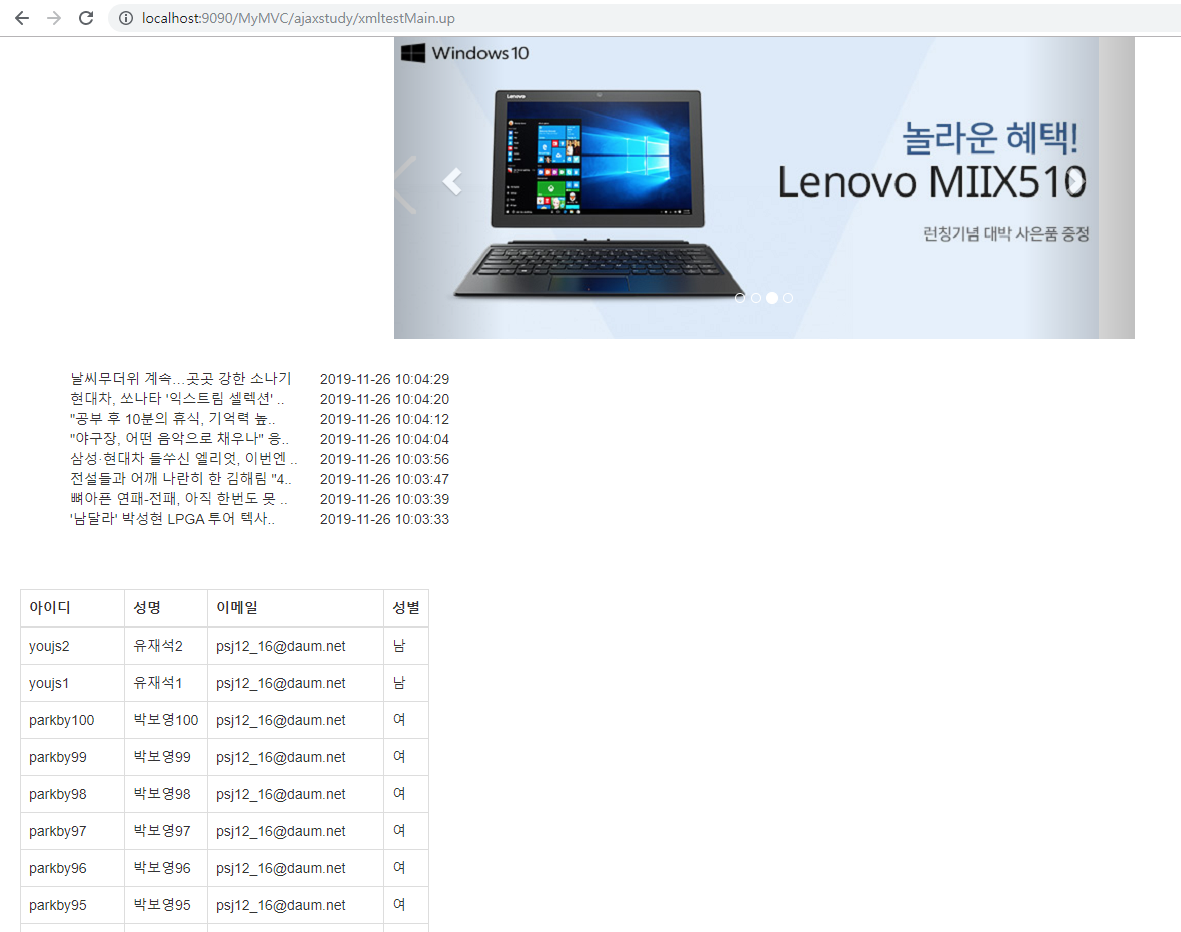Click timestamp 2019-11-26 10:04:29
1181x932 pixels.
coord(384,379)
